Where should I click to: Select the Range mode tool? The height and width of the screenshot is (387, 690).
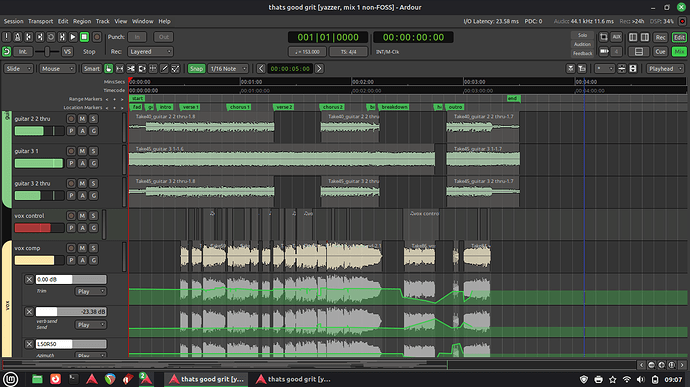click(120, 69)
